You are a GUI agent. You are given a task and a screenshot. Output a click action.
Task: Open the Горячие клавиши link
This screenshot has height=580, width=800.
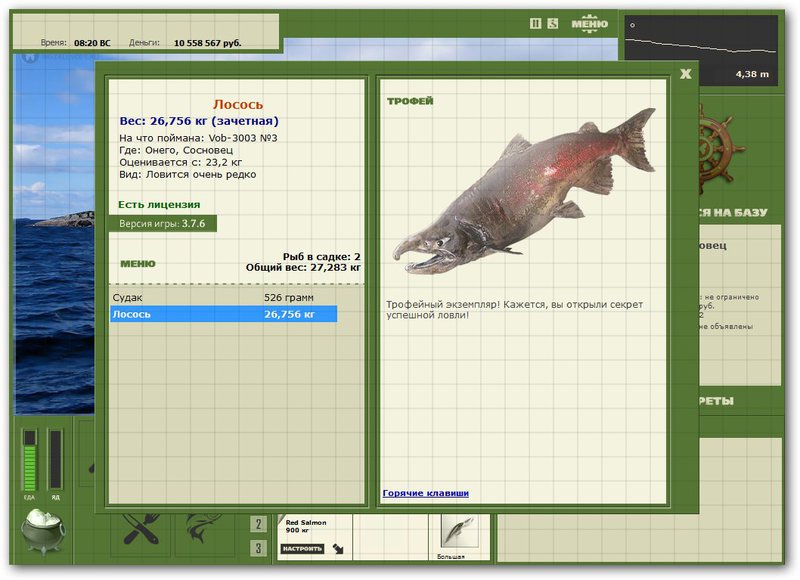[426, 493]
